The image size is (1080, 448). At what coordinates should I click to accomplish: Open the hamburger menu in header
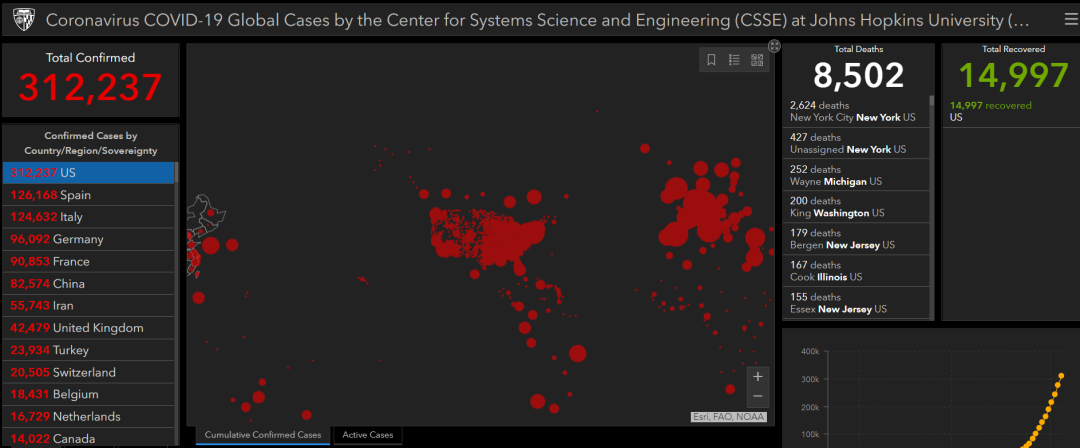pyautogui.click(x=1070, y=20)
